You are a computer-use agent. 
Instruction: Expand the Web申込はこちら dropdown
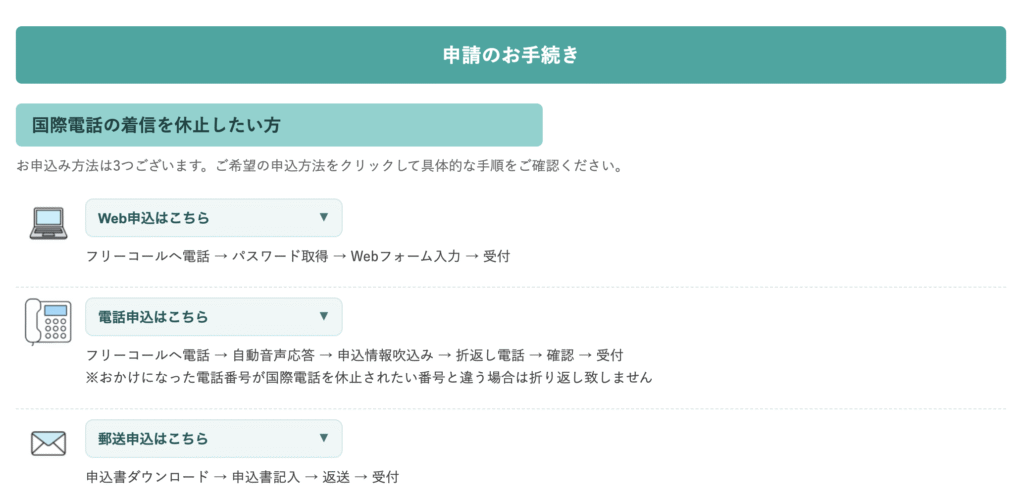[x=213, y=218]
